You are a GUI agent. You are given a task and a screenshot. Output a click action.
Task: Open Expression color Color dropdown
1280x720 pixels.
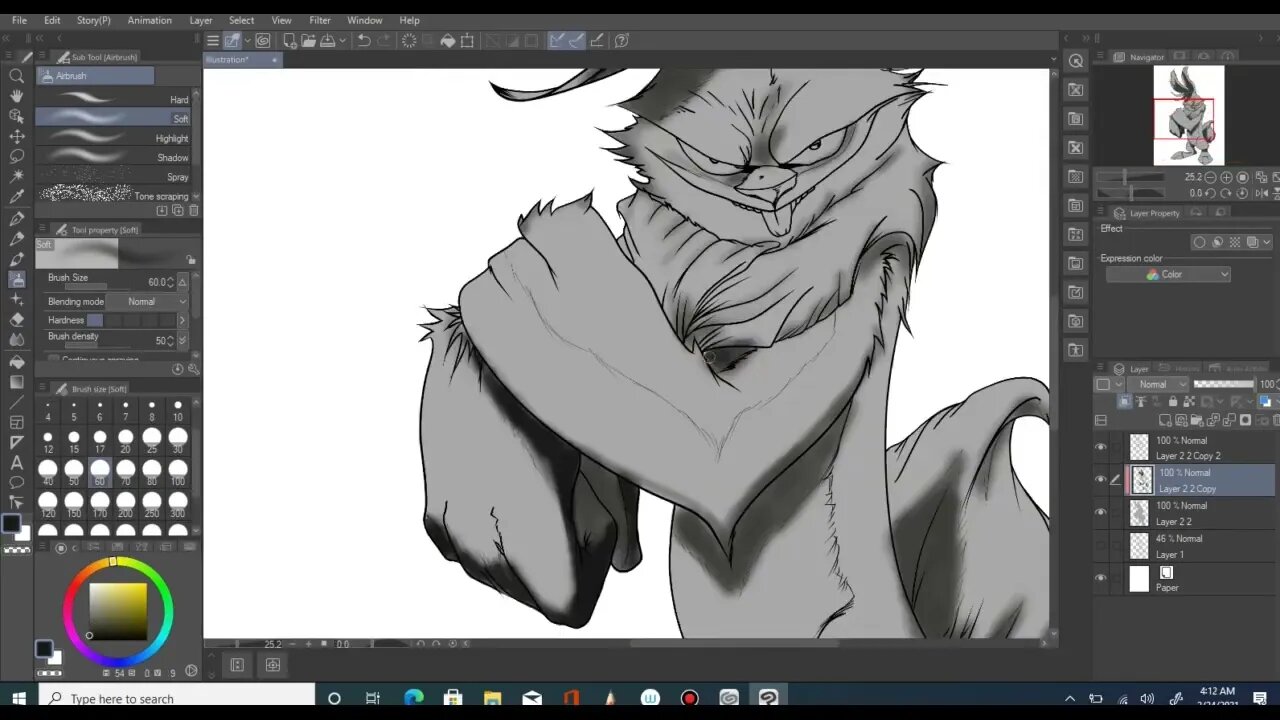pos(1168,274)
